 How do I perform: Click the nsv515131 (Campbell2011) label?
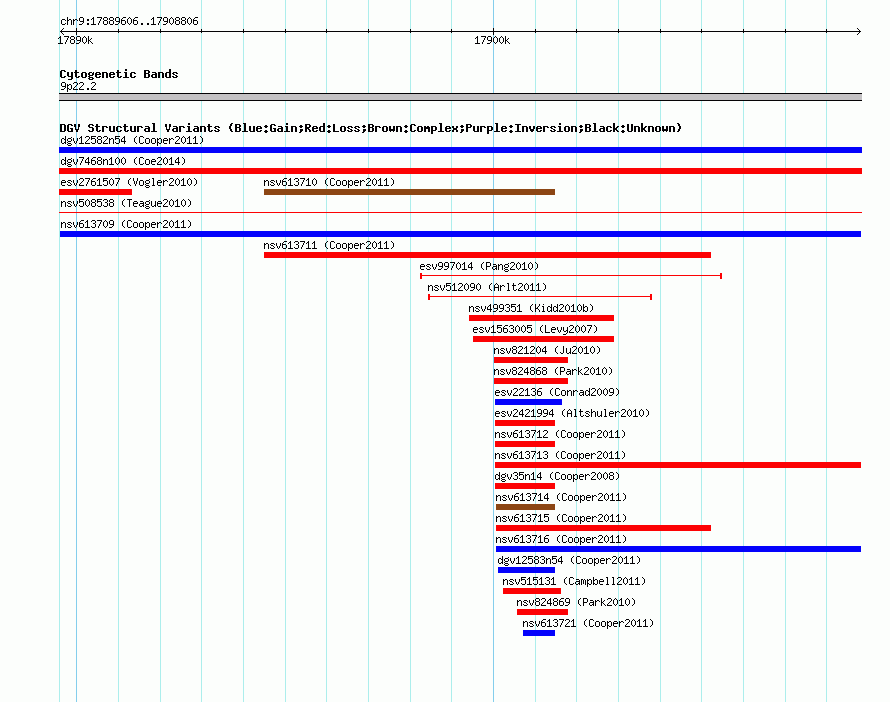pos(574,581)
